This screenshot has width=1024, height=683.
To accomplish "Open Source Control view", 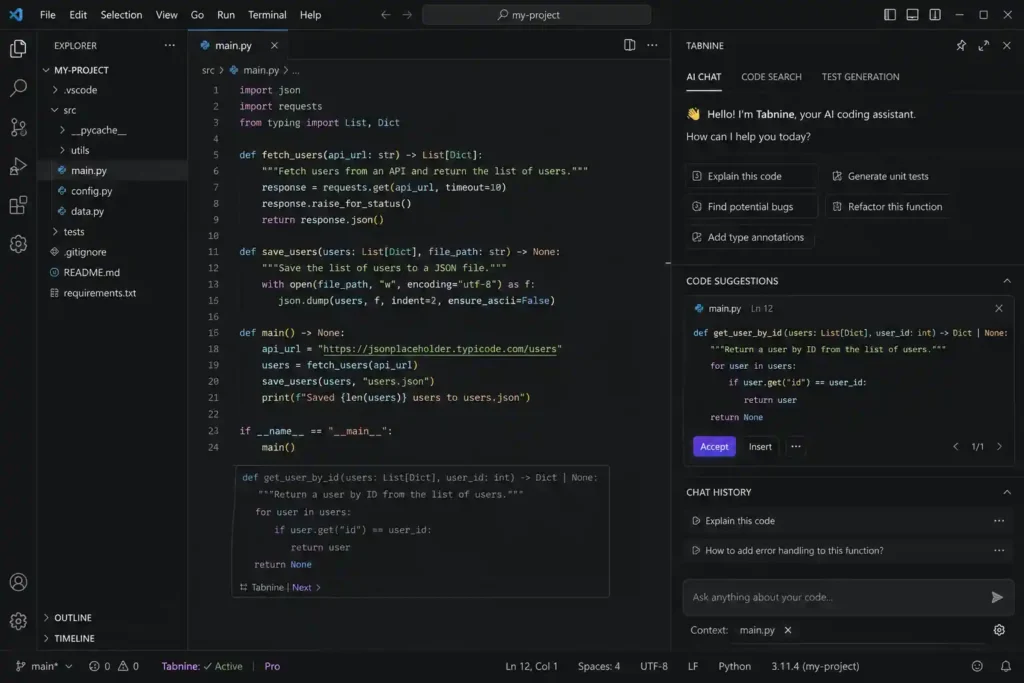I will (x=18, y=127).
